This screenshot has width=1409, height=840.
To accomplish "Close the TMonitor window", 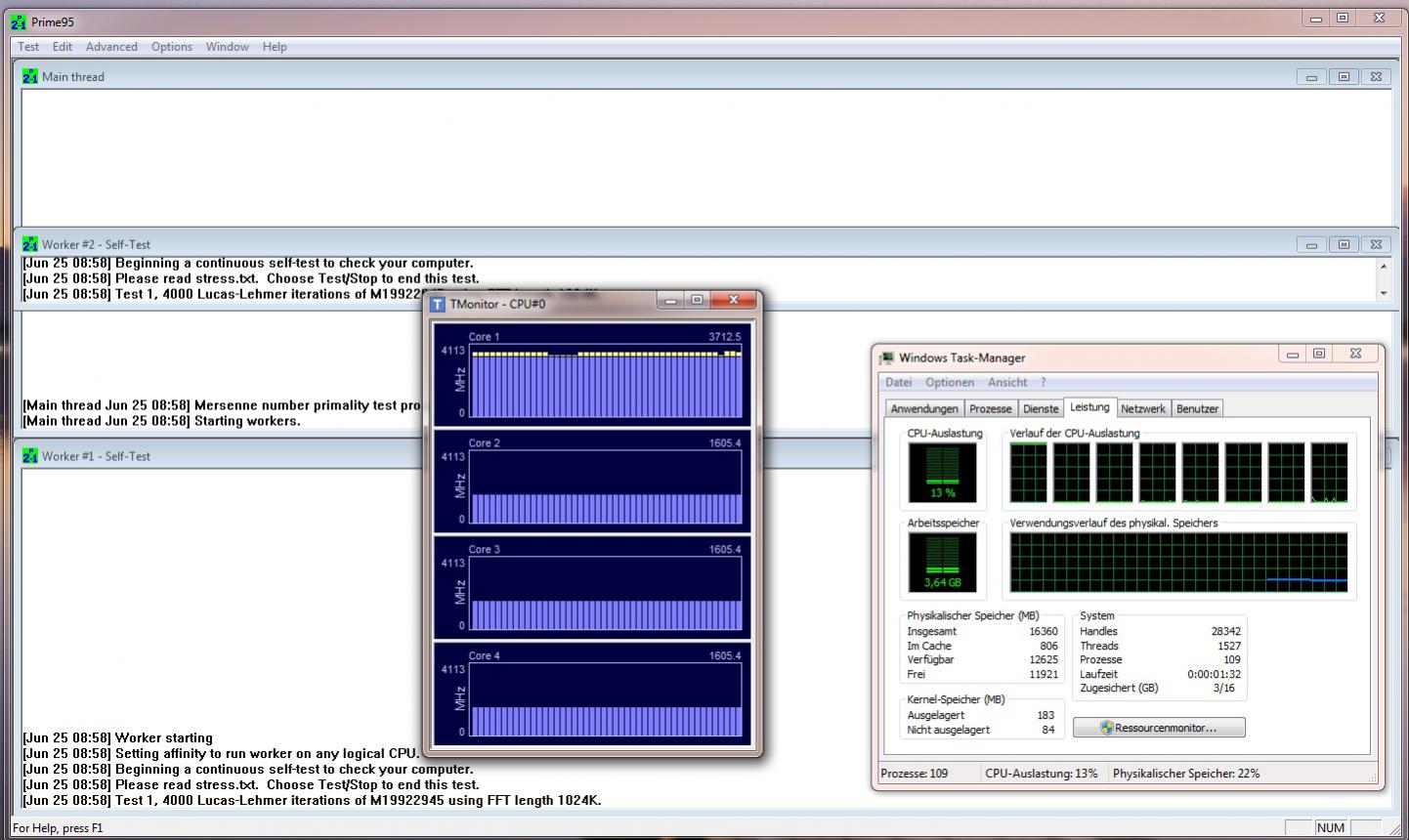I will tap(733, 300).
